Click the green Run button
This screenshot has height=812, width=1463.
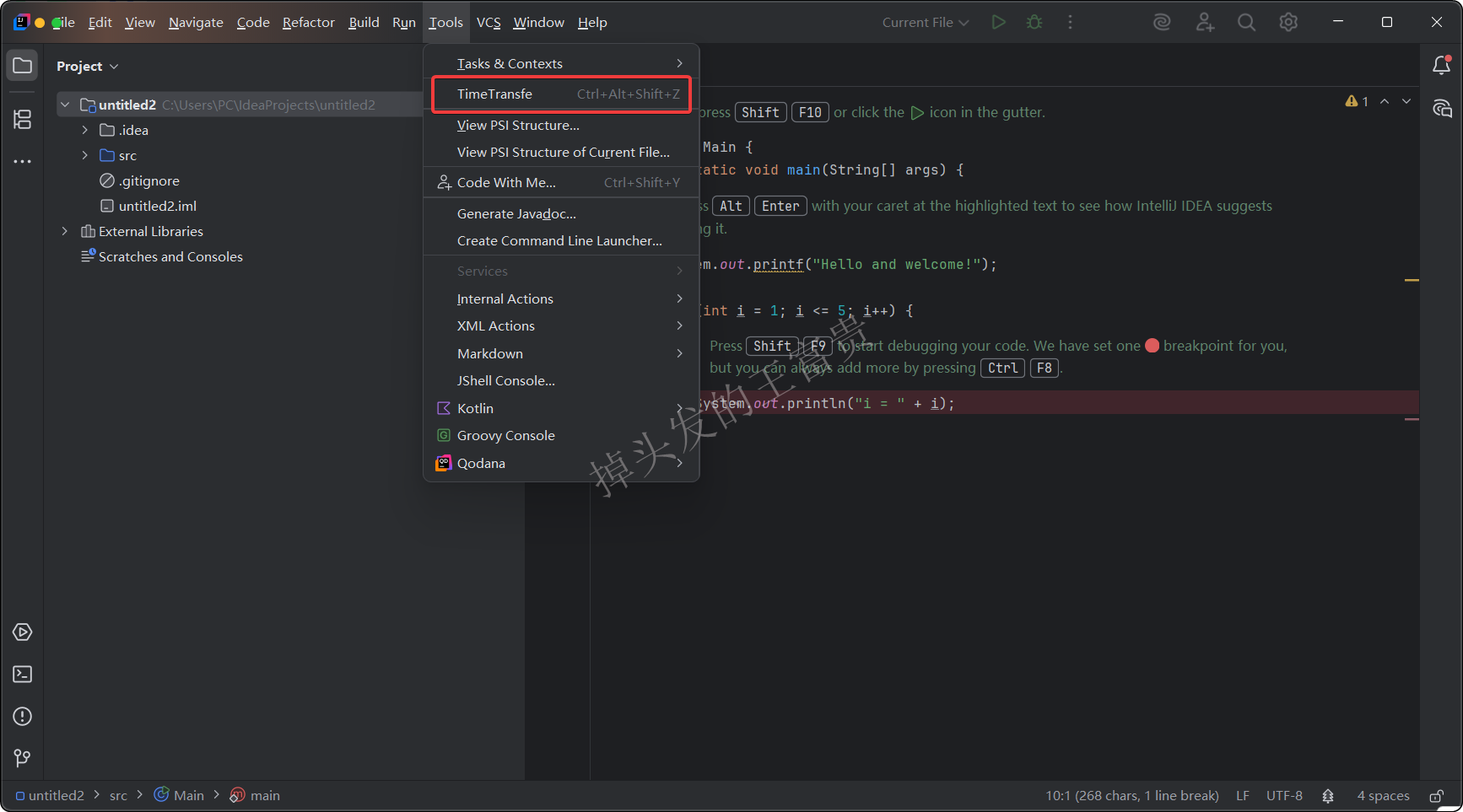pyautogui.click(x=999, y=22)
